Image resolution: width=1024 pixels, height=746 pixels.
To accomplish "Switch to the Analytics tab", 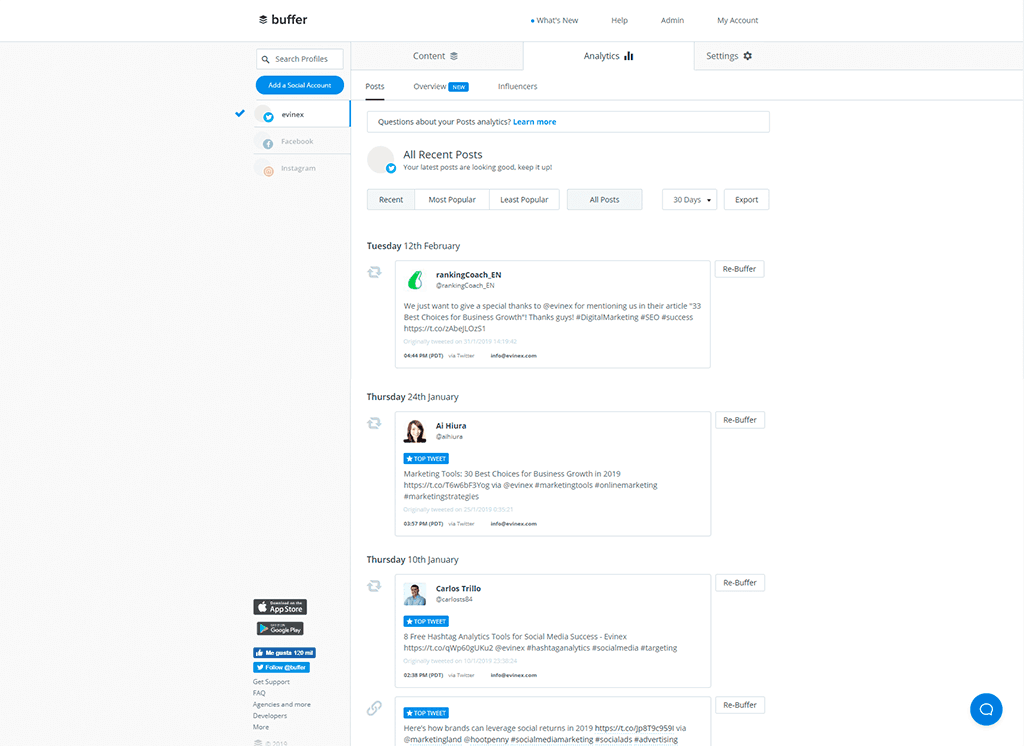I will tap(609, 56).
